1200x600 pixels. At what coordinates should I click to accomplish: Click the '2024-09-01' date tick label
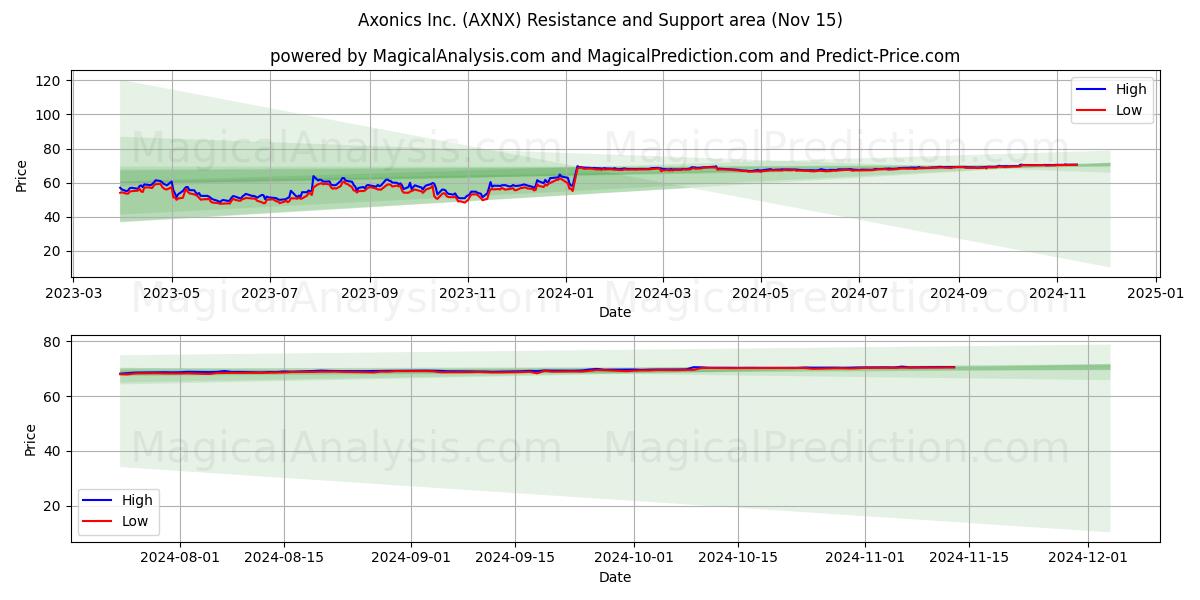coord(410,558)
